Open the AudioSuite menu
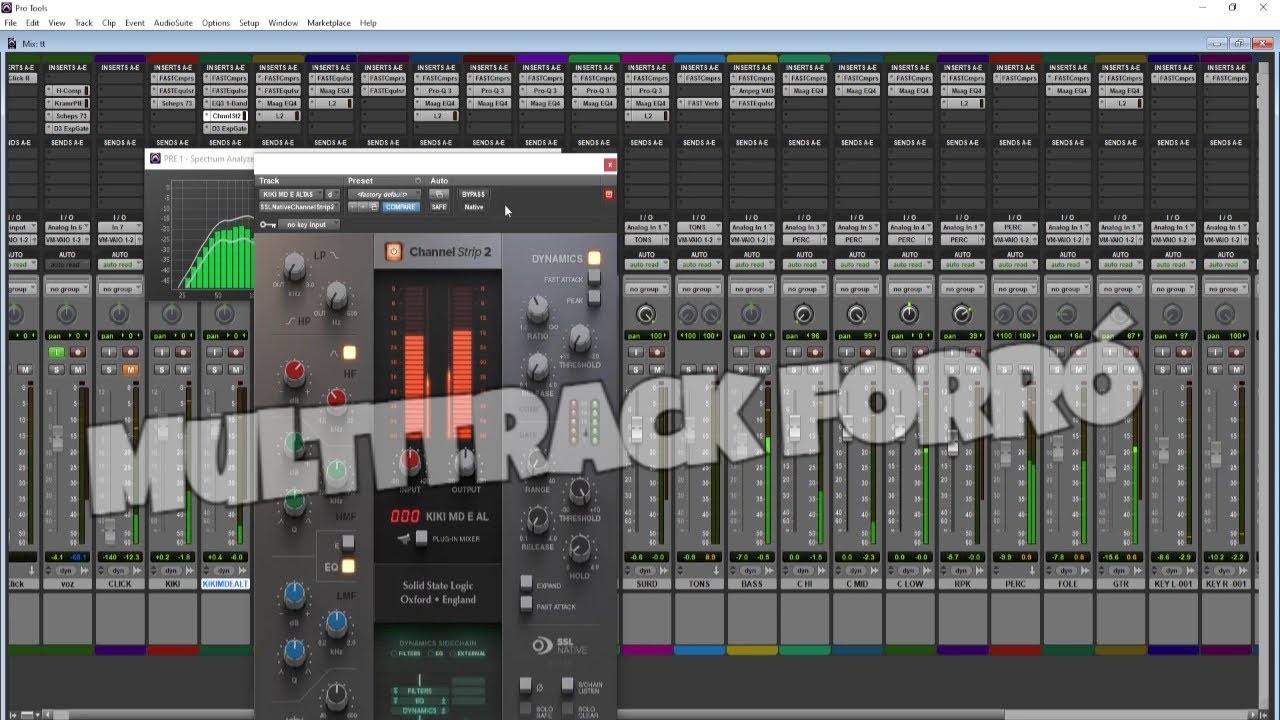The image size is (1280, 720). point(173,23)
